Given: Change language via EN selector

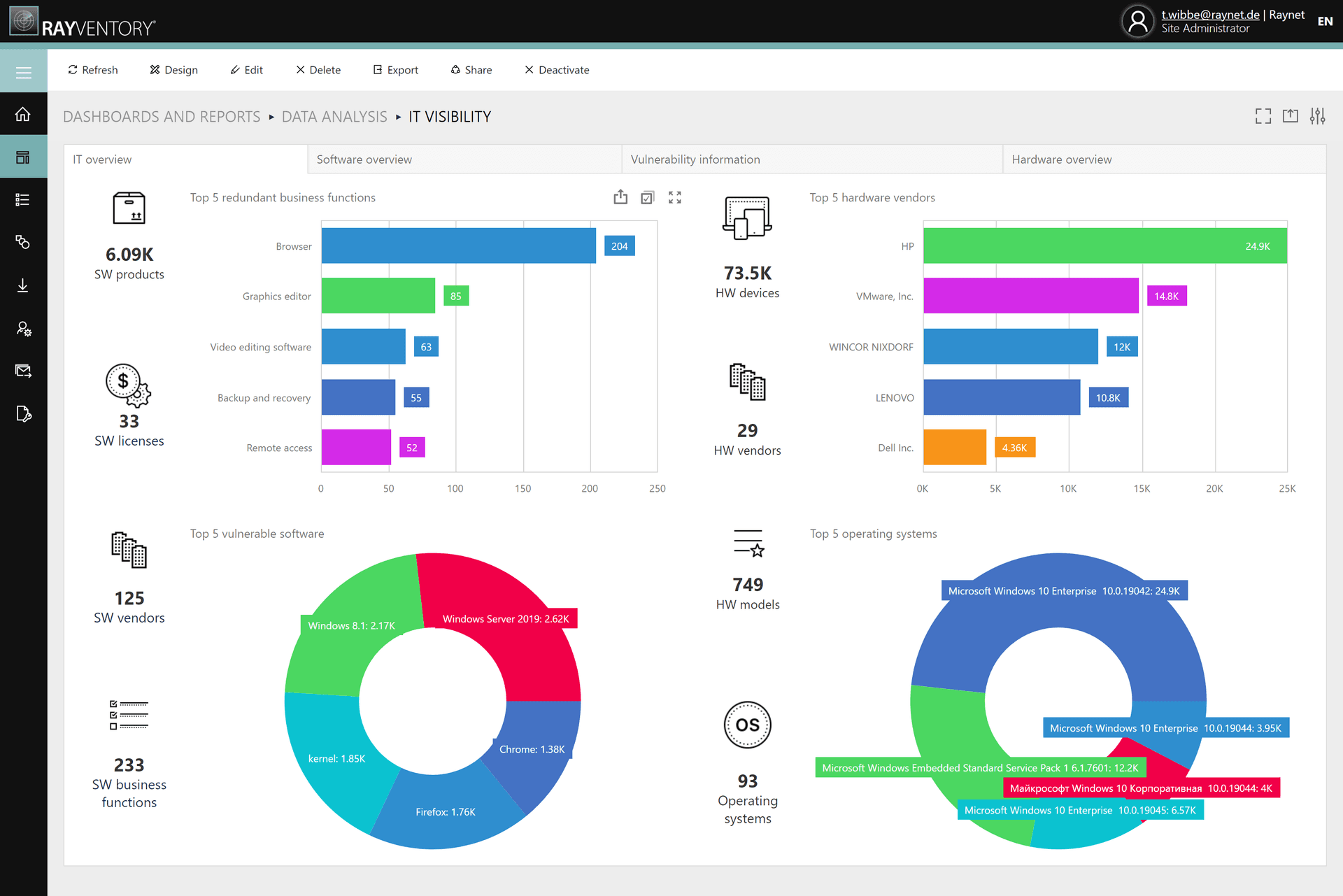Looking at the screenshot, I should (1325, 21).
